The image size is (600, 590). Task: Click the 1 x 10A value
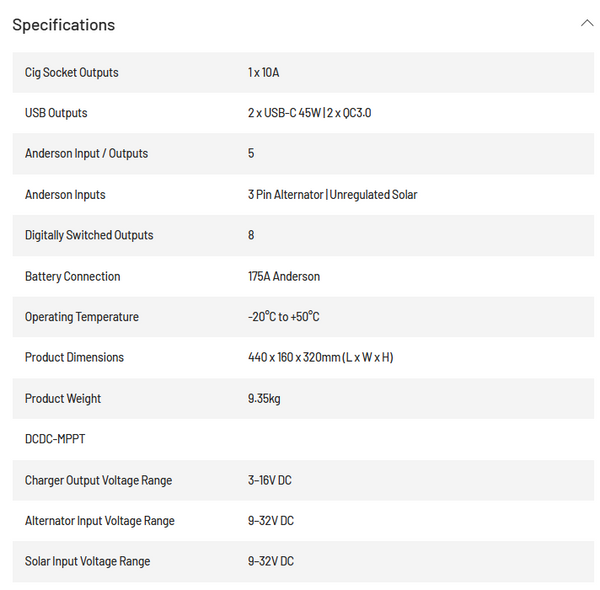tap(263, 72)
